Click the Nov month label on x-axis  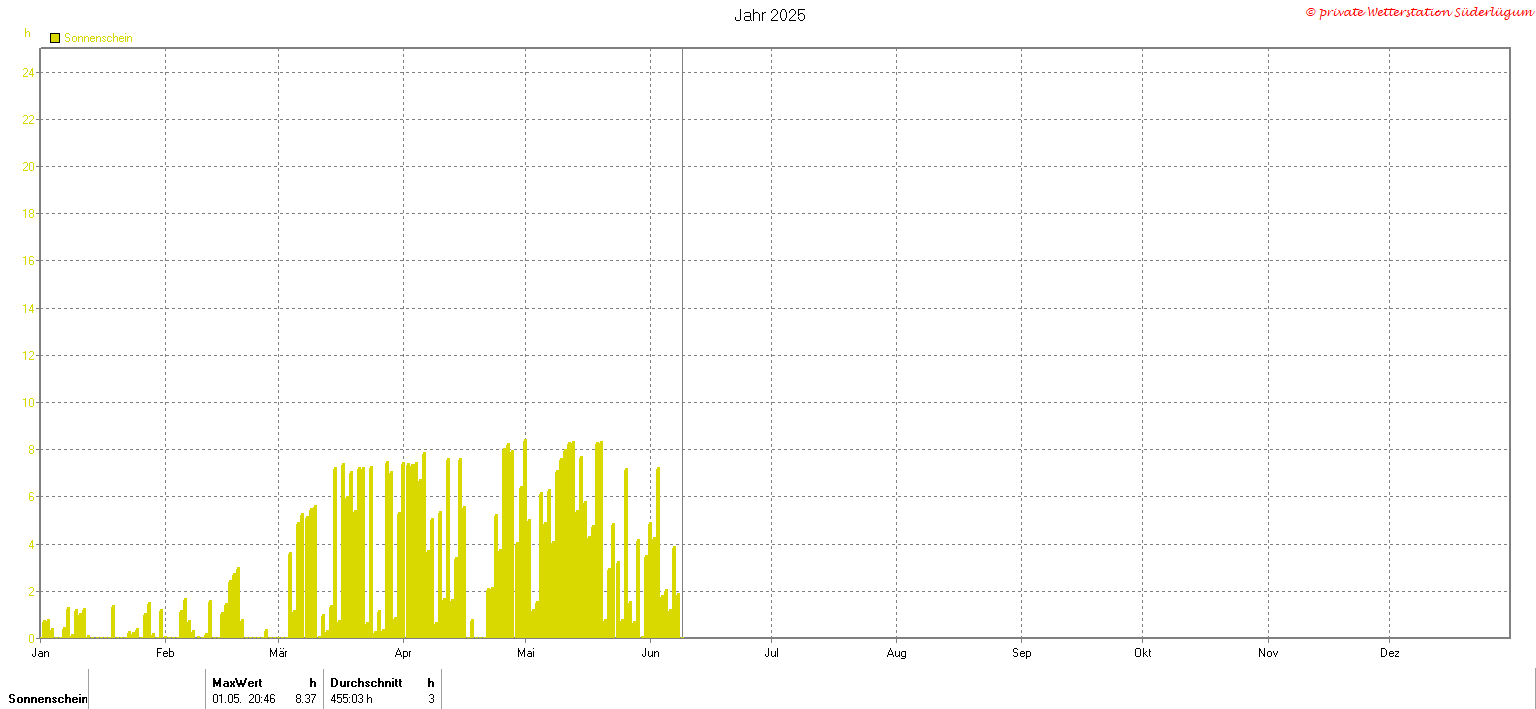[x=1268, y=654]
